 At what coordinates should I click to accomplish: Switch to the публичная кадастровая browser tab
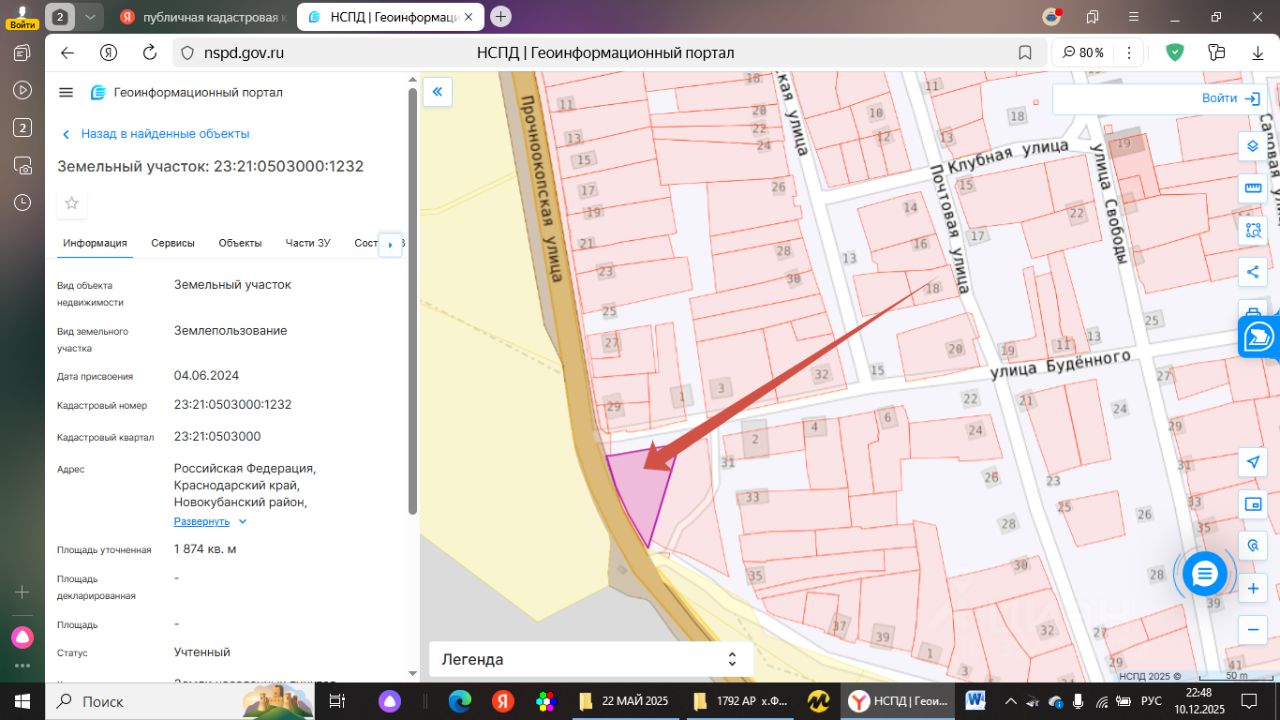point(203,17)
